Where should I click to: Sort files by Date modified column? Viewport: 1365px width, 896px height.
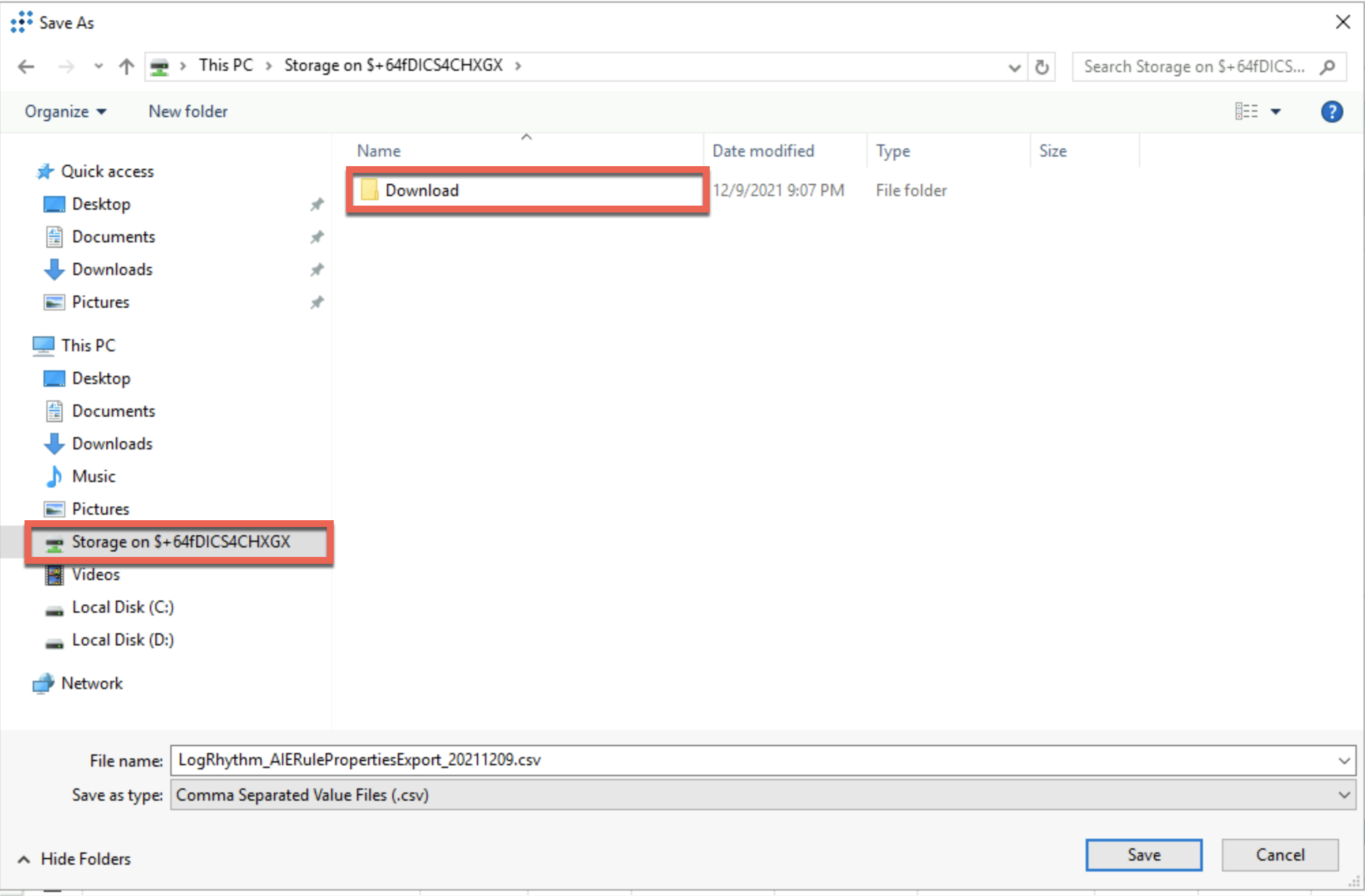coord(763,151)
